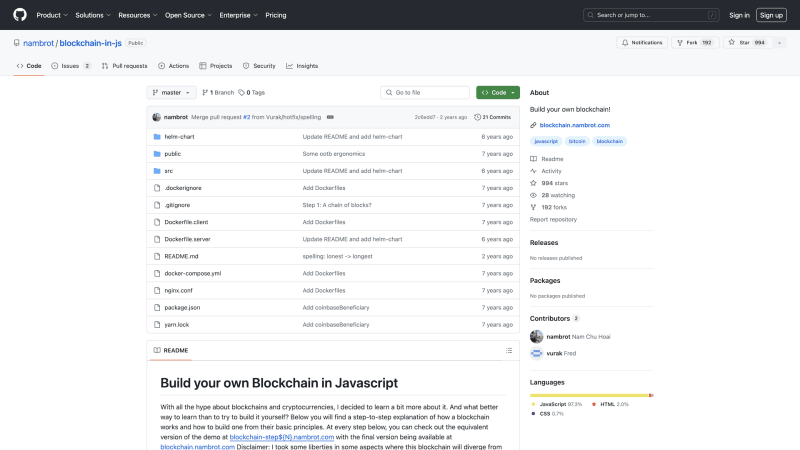
Task: Click the HTML language entry
Action: click(610, 404)
